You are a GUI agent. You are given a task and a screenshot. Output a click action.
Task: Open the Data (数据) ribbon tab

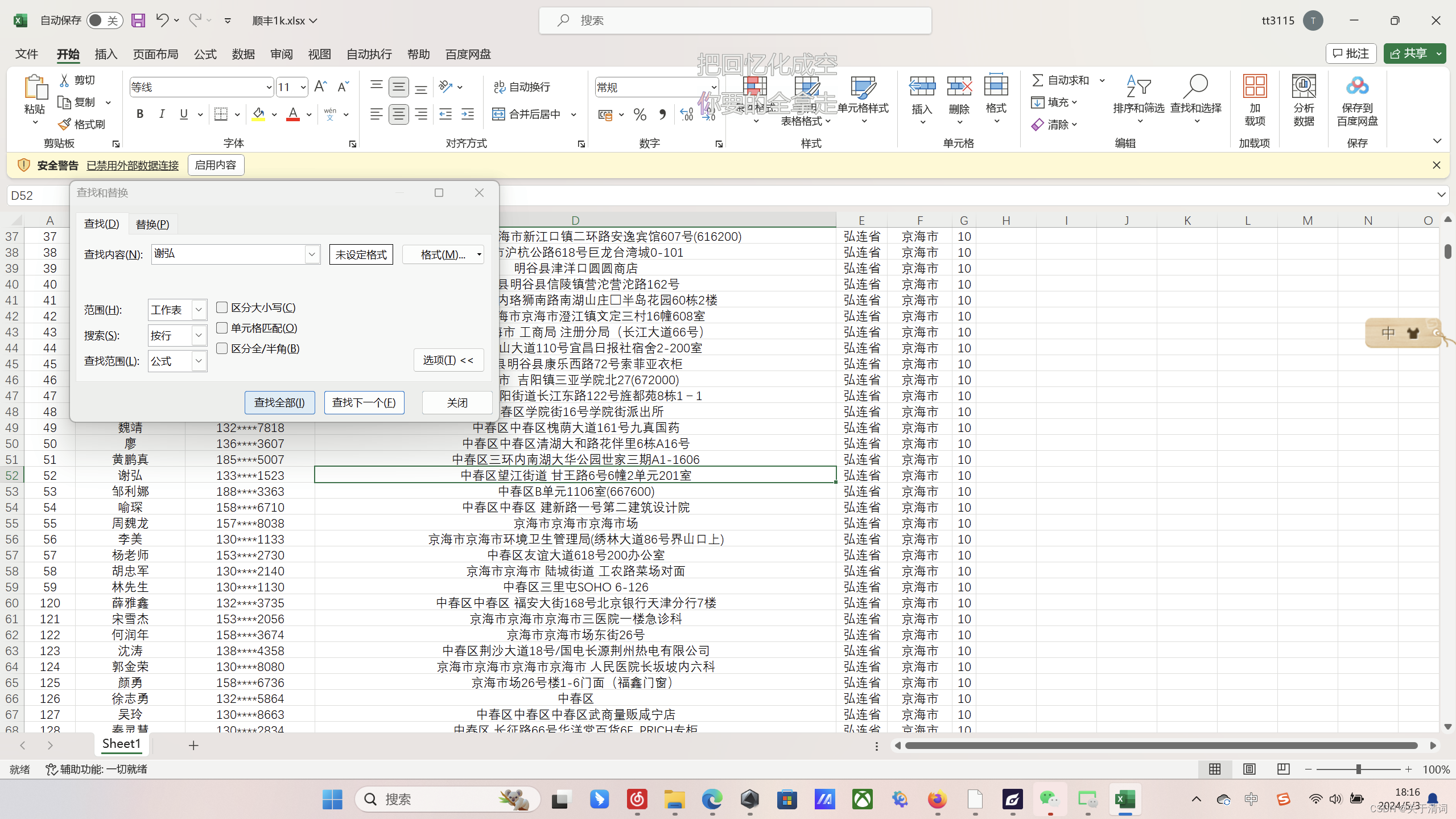[x=243, y=54]
